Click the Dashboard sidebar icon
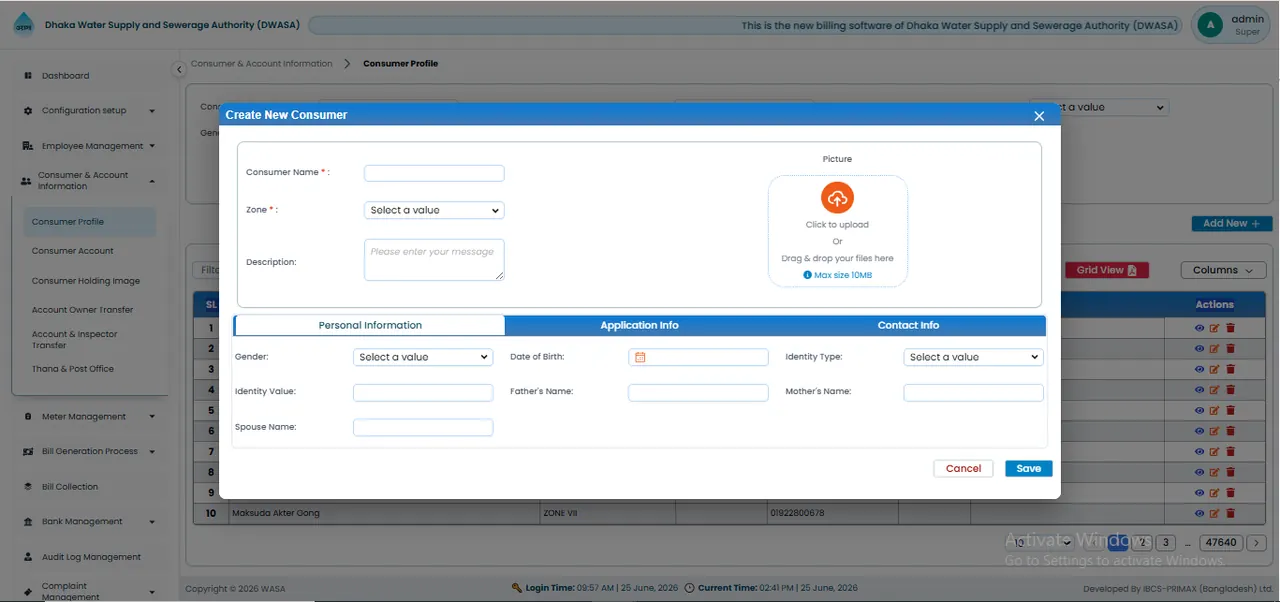1280x602 pixels. [x=28, y=76]
